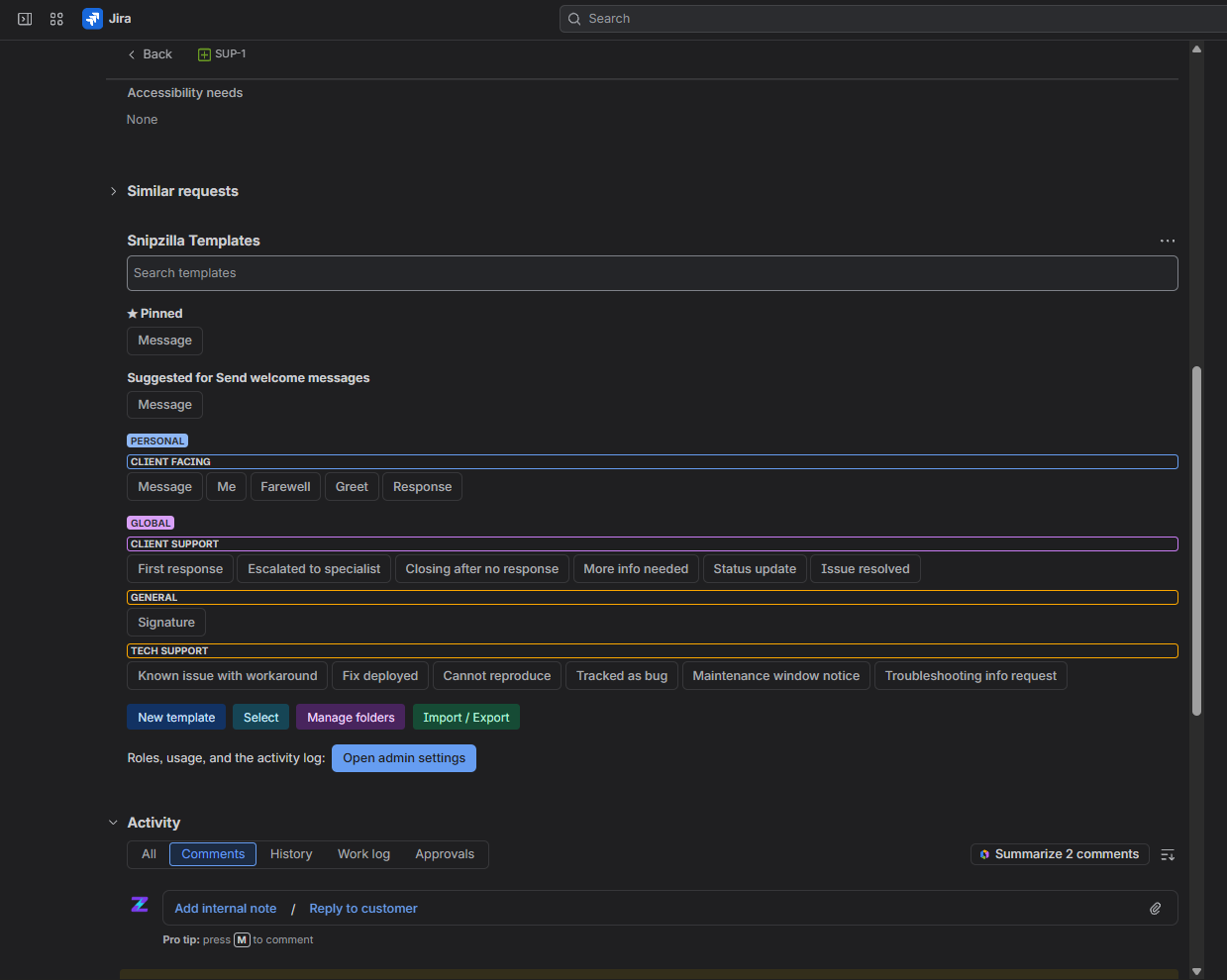Switch to the Work log tab
Viewport: 1227px width, 980px height.
pyautogui.click(x=363, y=854)
